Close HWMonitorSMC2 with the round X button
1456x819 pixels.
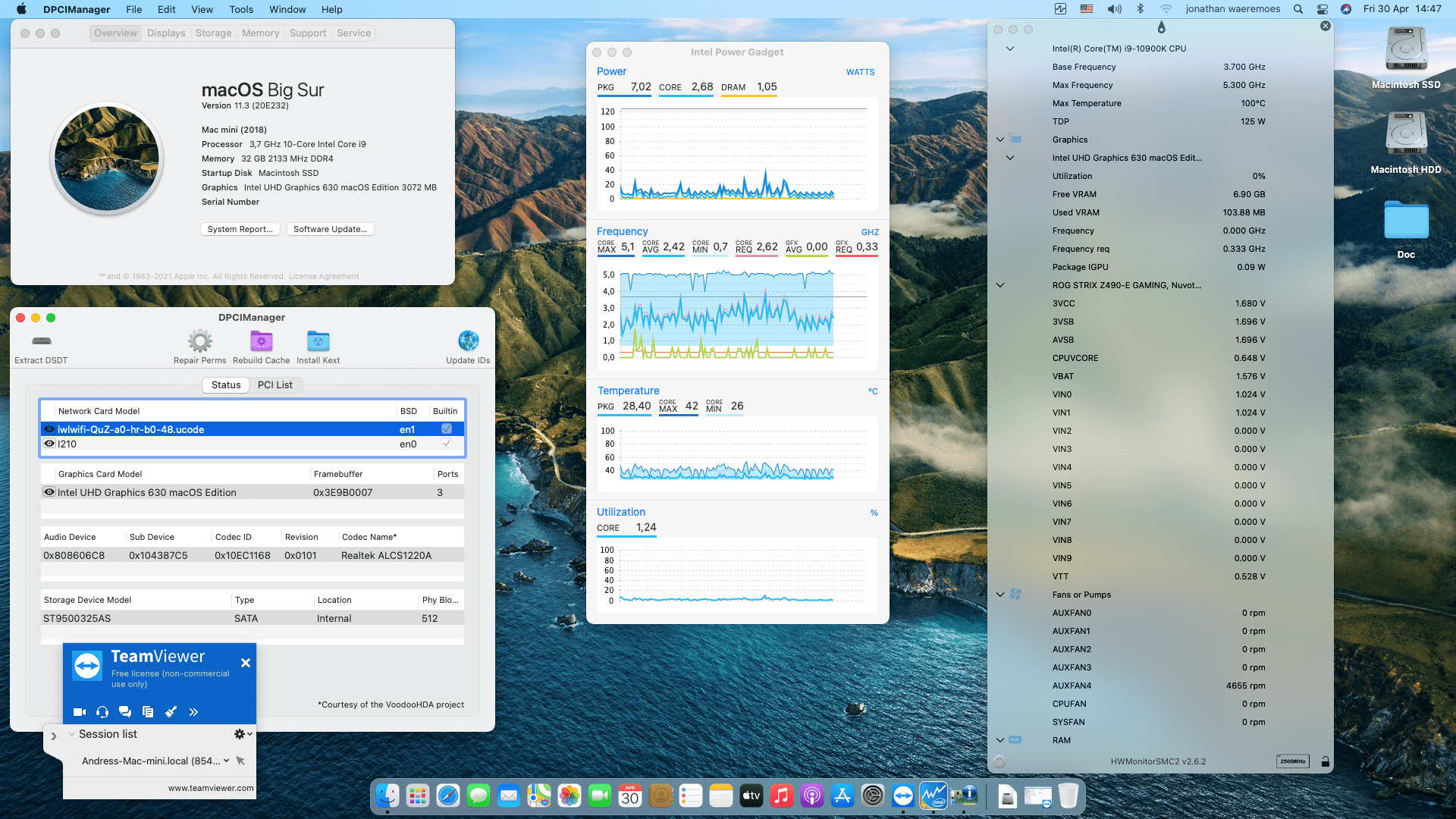(x=1326, y=26)
